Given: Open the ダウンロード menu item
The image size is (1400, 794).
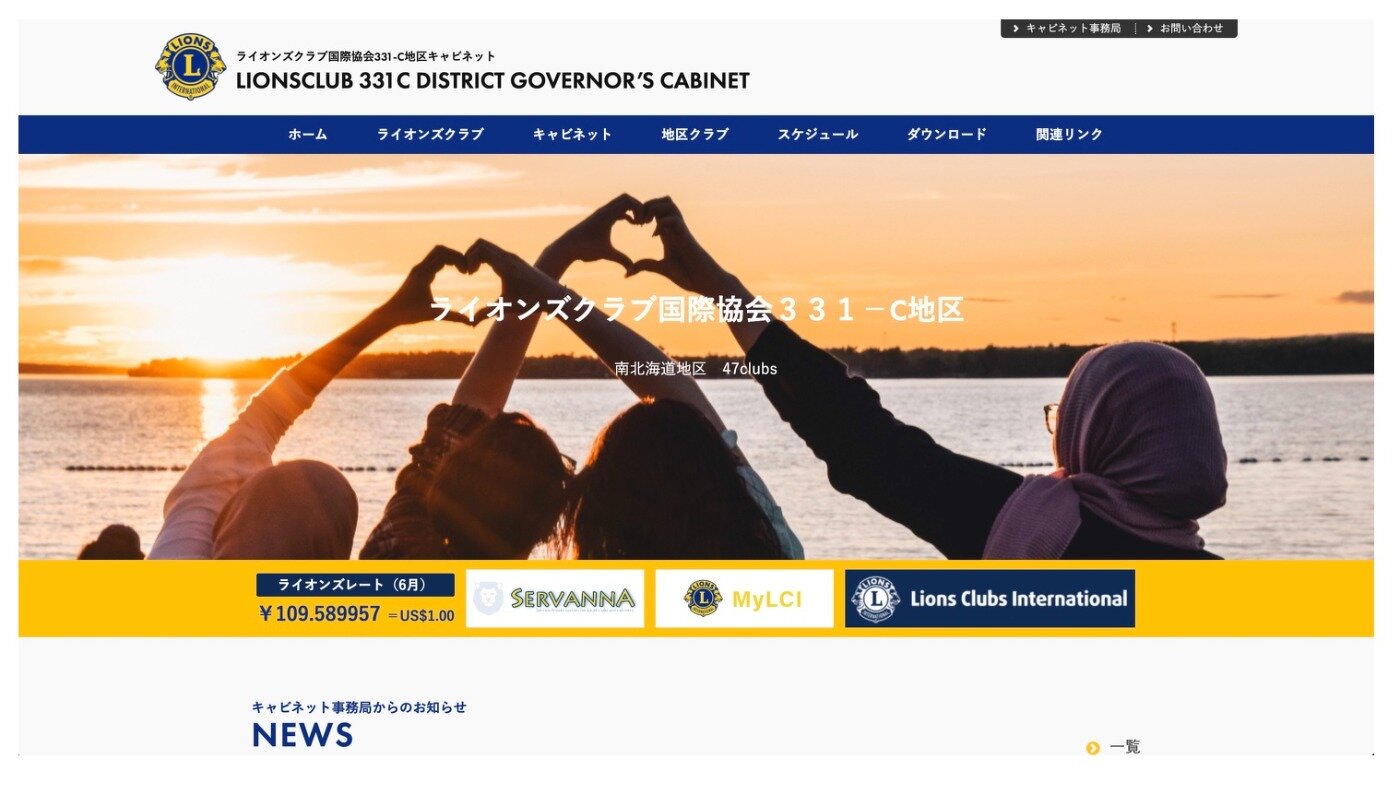Looking at the screenshot, I should click(947, 135).
